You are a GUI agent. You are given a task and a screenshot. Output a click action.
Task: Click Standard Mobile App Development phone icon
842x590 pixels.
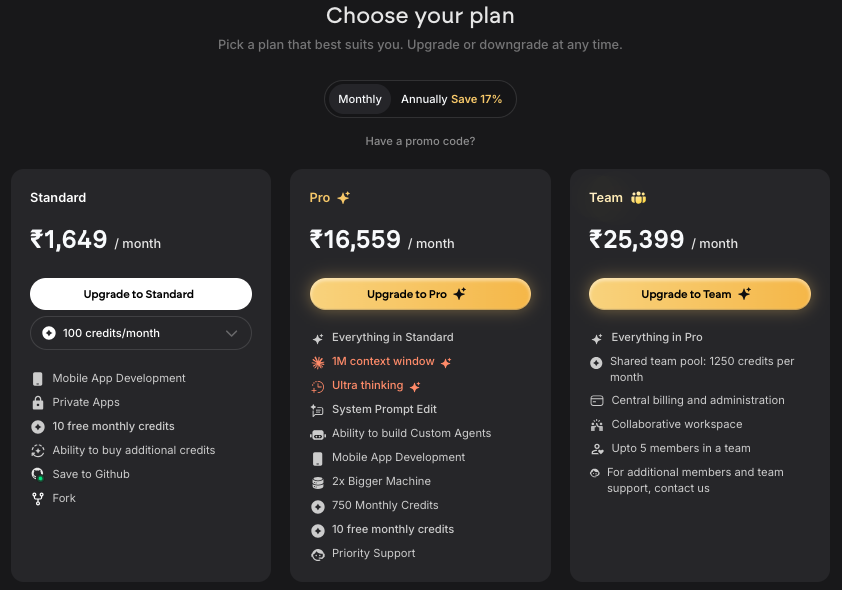tap(38, 378)
